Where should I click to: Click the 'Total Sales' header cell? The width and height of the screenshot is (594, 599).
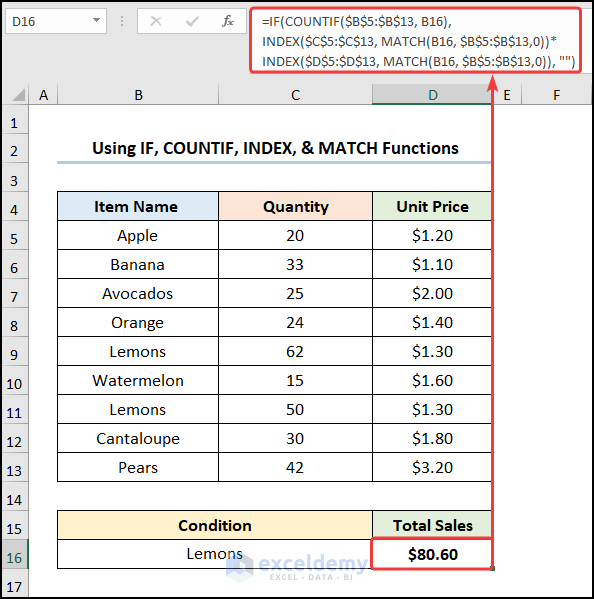click(432, 525)
